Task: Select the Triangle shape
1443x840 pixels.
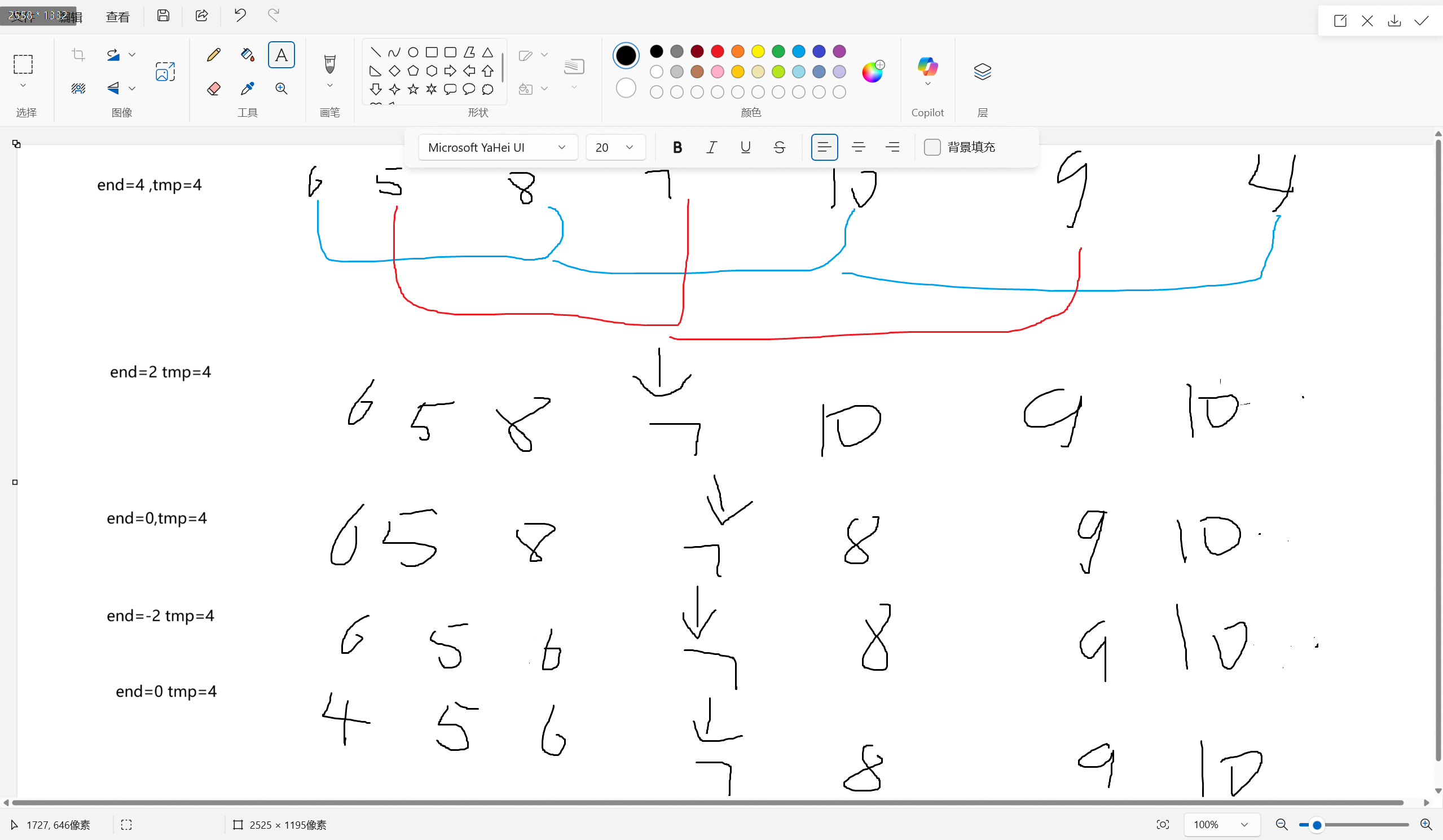Action: pyautogui.click(x=487, y=52)
